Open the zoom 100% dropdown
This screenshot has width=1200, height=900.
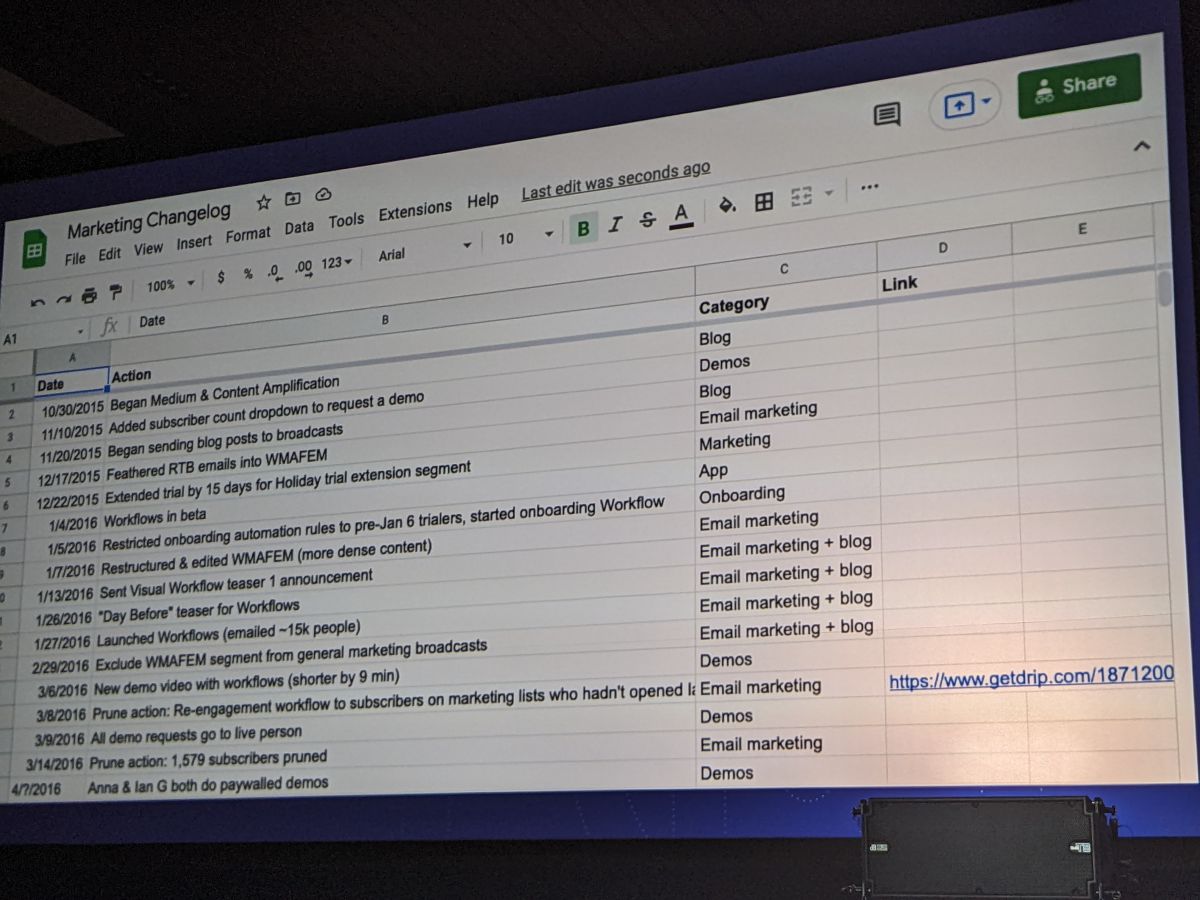[170, 285]
